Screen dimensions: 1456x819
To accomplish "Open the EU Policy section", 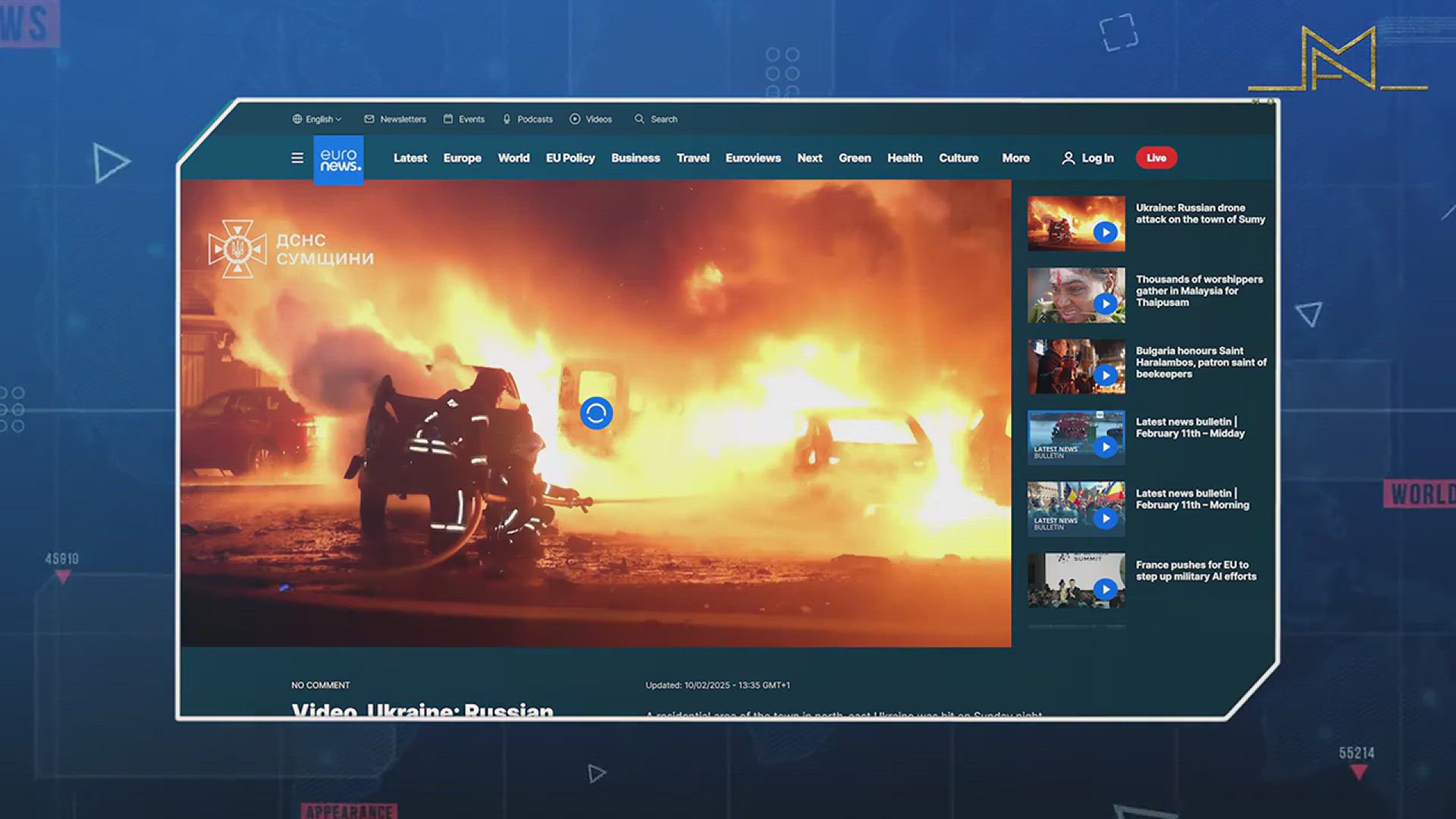I will (570, 158).
